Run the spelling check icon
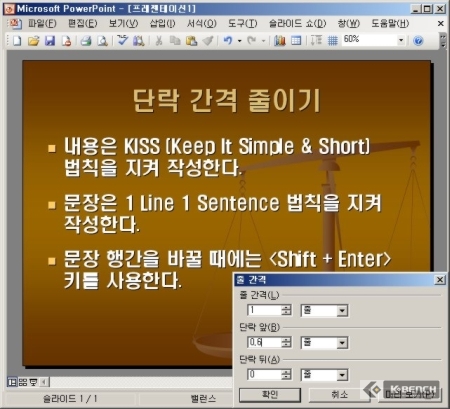Viewport: 450px width, 409px height. (x=122, y=41)
